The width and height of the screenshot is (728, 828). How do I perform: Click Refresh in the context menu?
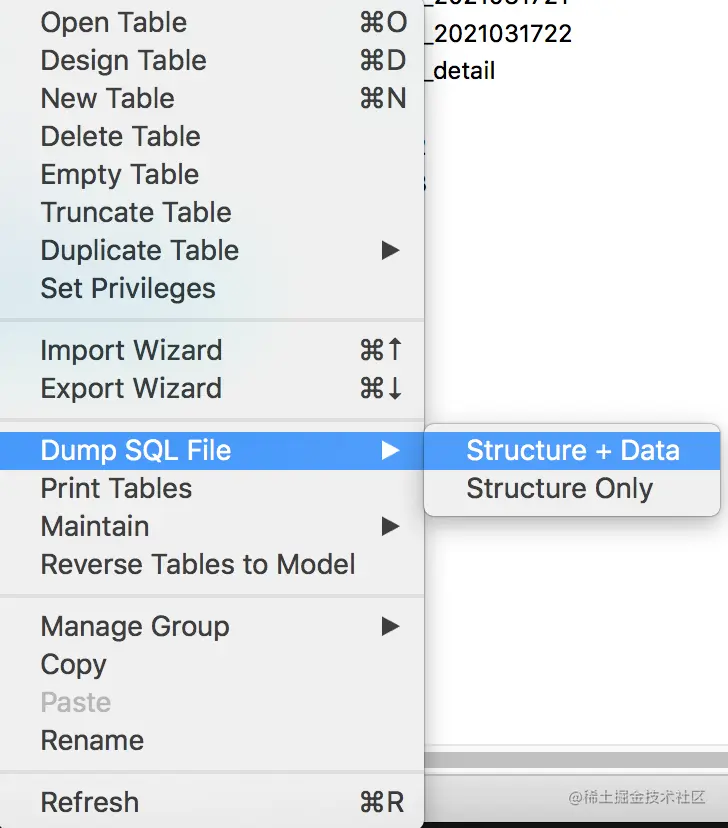coord(89,803)
